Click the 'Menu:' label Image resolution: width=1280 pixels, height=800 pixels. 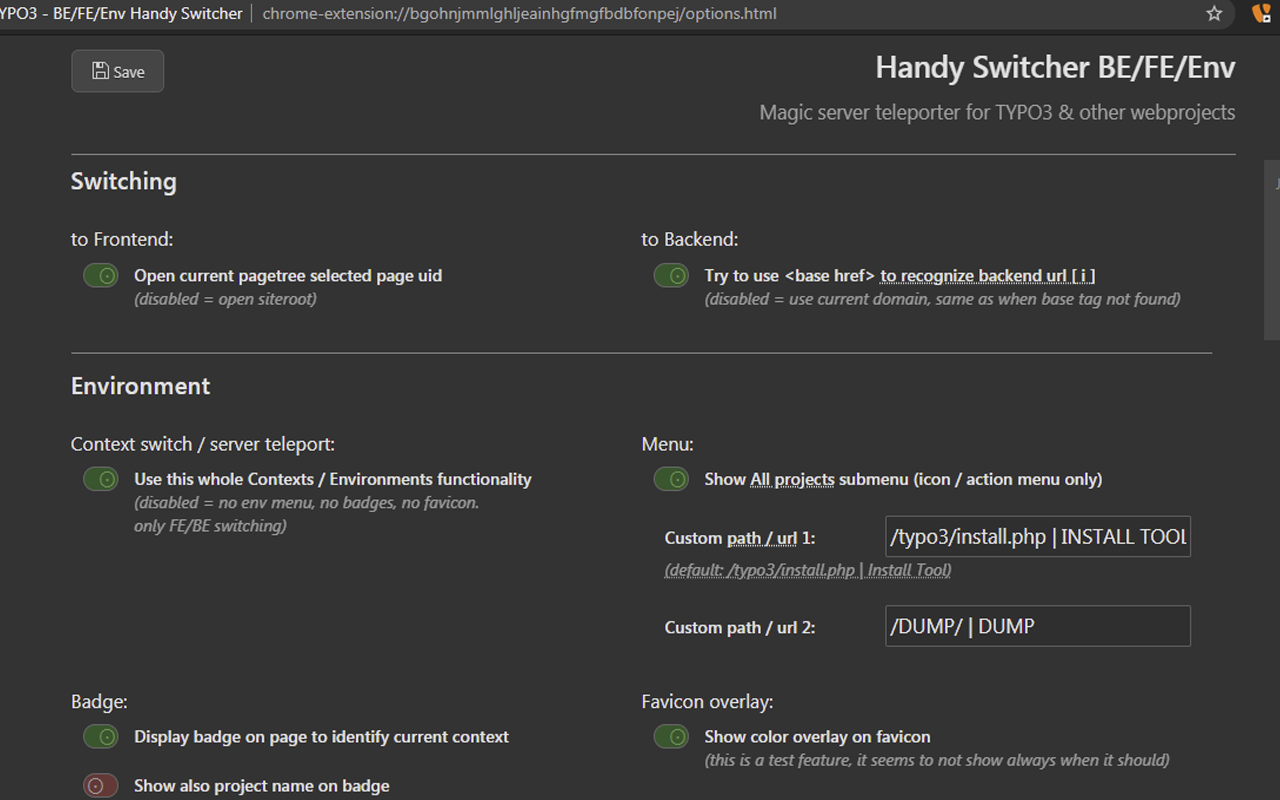point(667,444)
